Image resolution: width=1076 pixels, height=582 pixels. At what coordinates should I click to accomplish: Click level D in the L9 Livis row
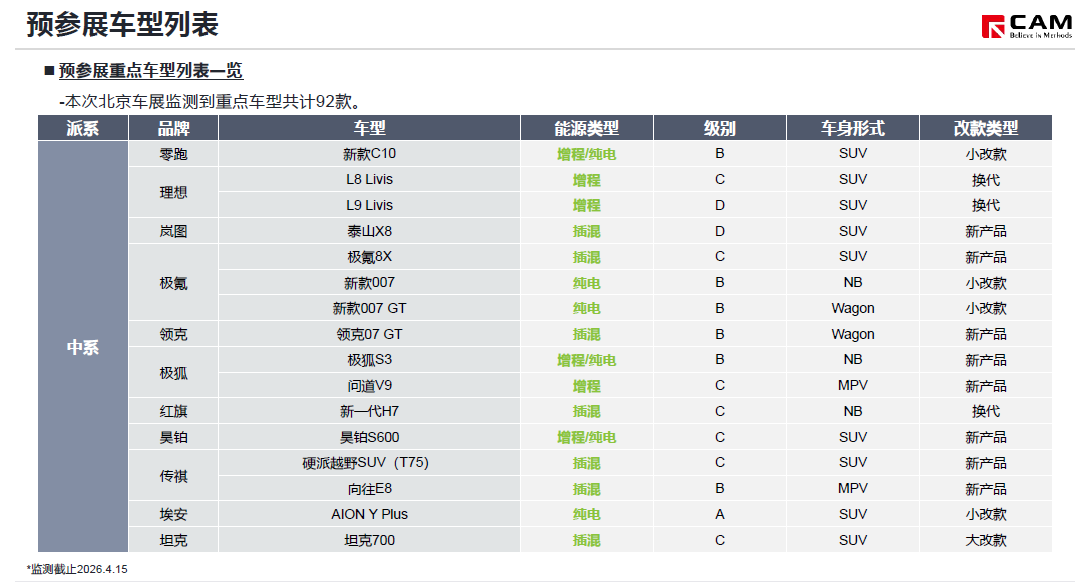(719, 205)
